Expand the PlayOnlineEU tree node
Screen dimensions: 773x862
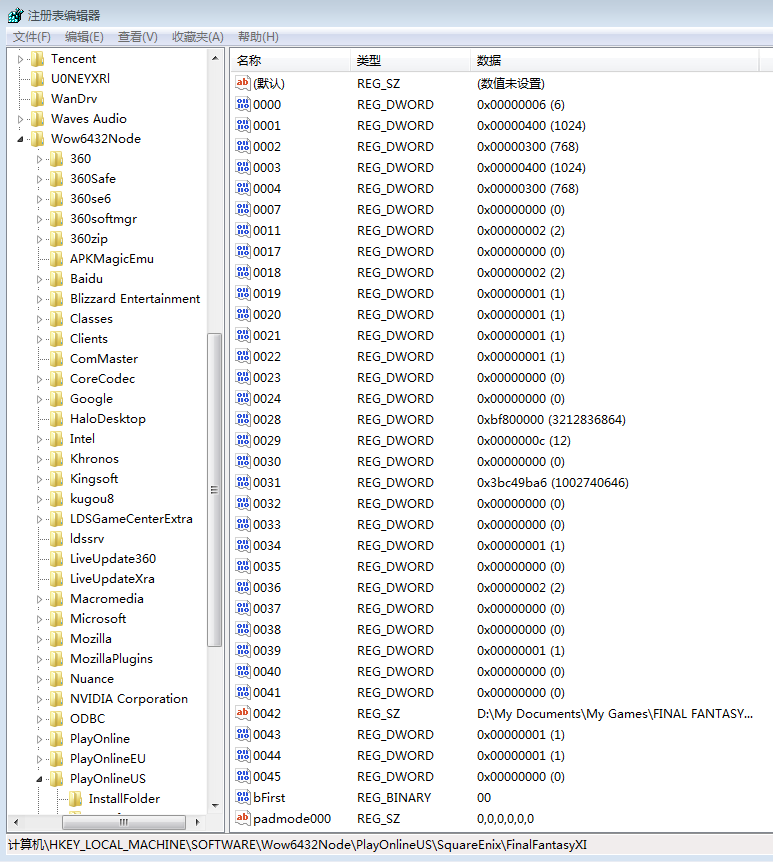point(39,759)
